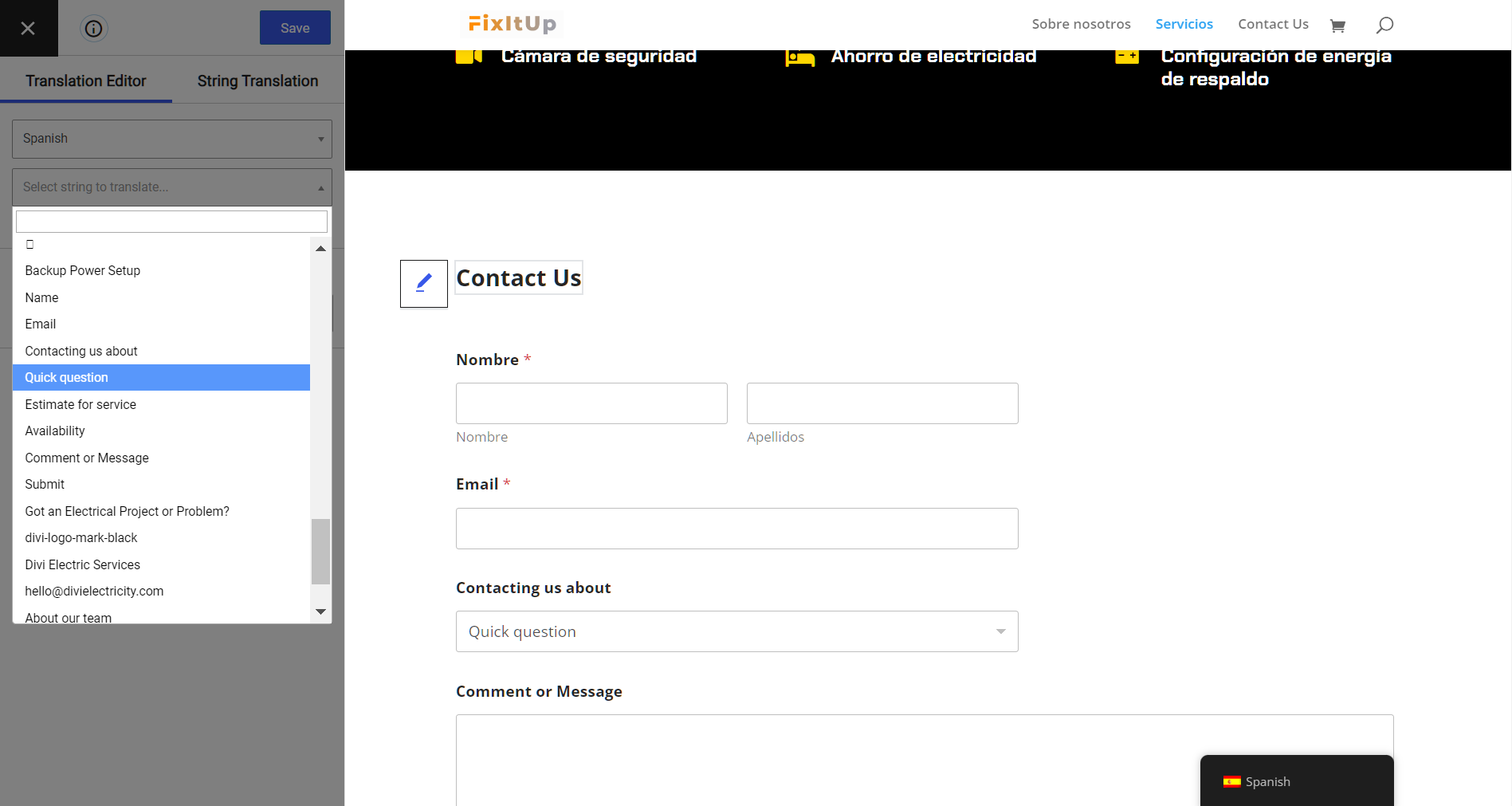Screen dimensions: 1512x806
Task: Click the string search input field
Action: [x=171, y=222]
